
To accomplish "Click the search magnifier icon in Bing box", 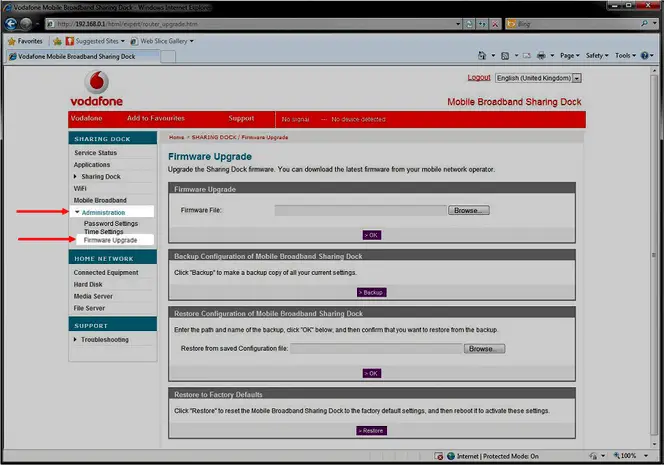I will coord(644,24).
